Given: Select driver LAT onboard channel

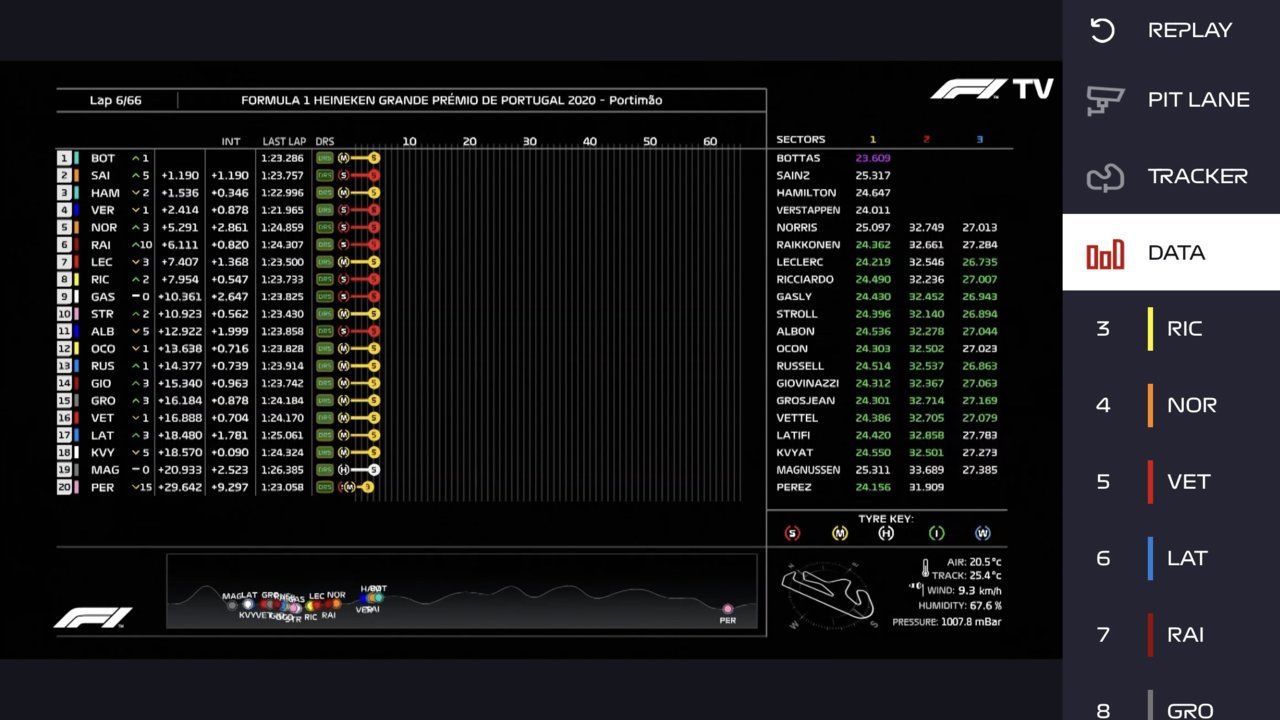Looking at the screenshot, I should [1171, 558].
